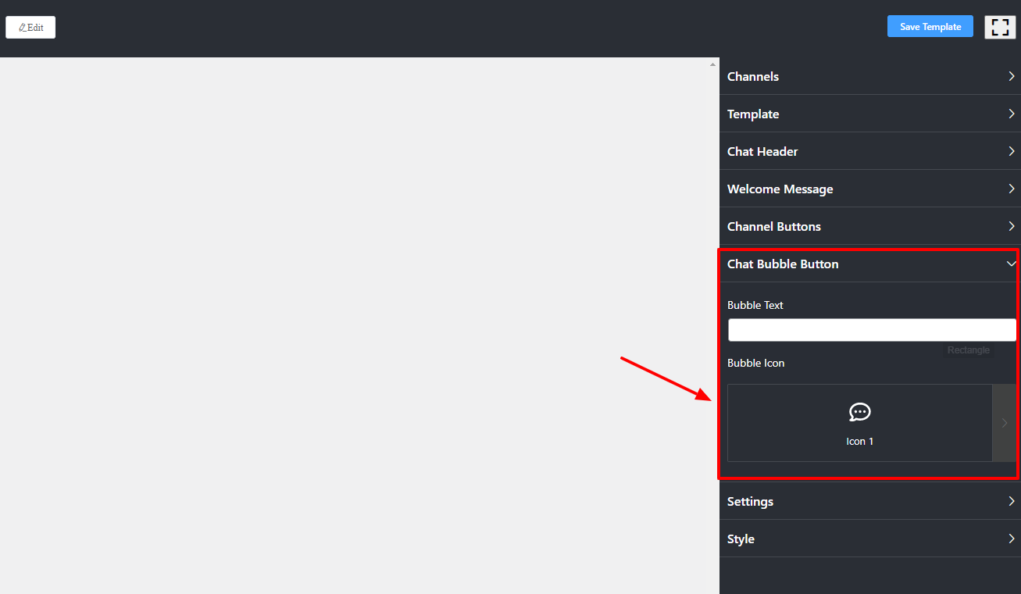
Task: Click the fullscreen toggle icon top right
Action: point(999,26)
